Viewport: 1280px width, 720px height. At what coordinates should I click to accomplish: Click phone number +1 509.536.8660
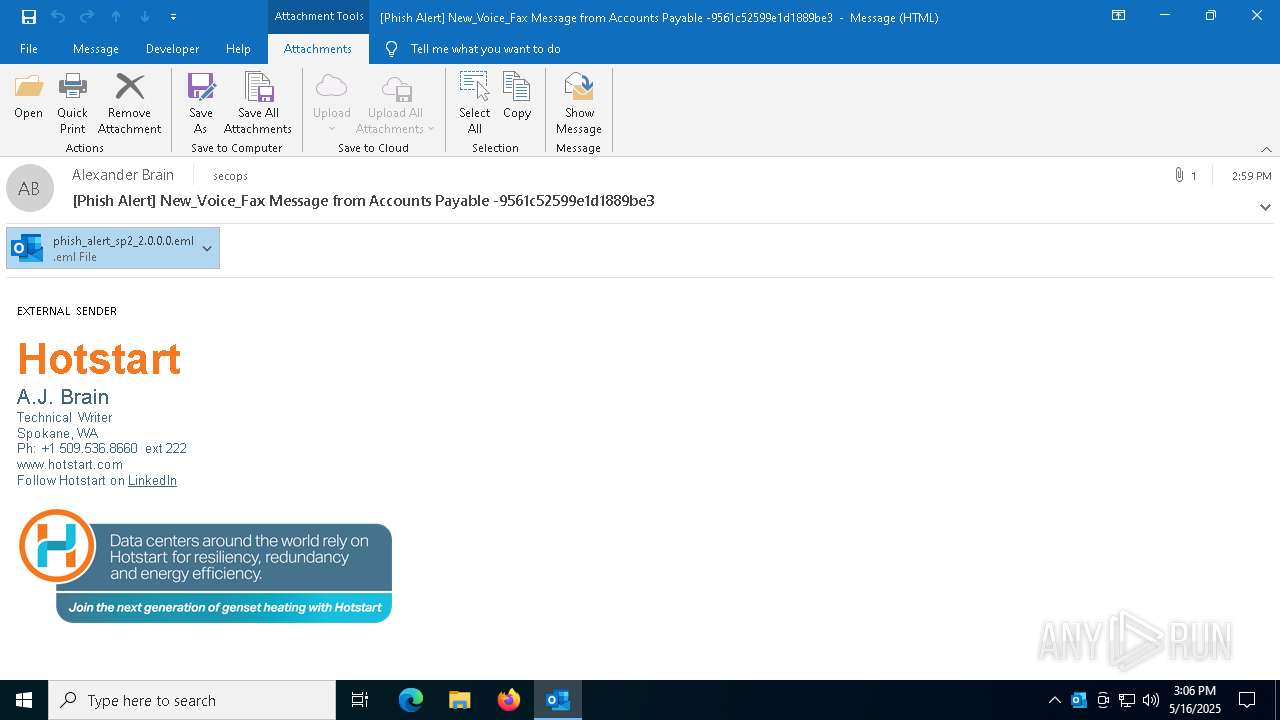(x=89, y=449)
